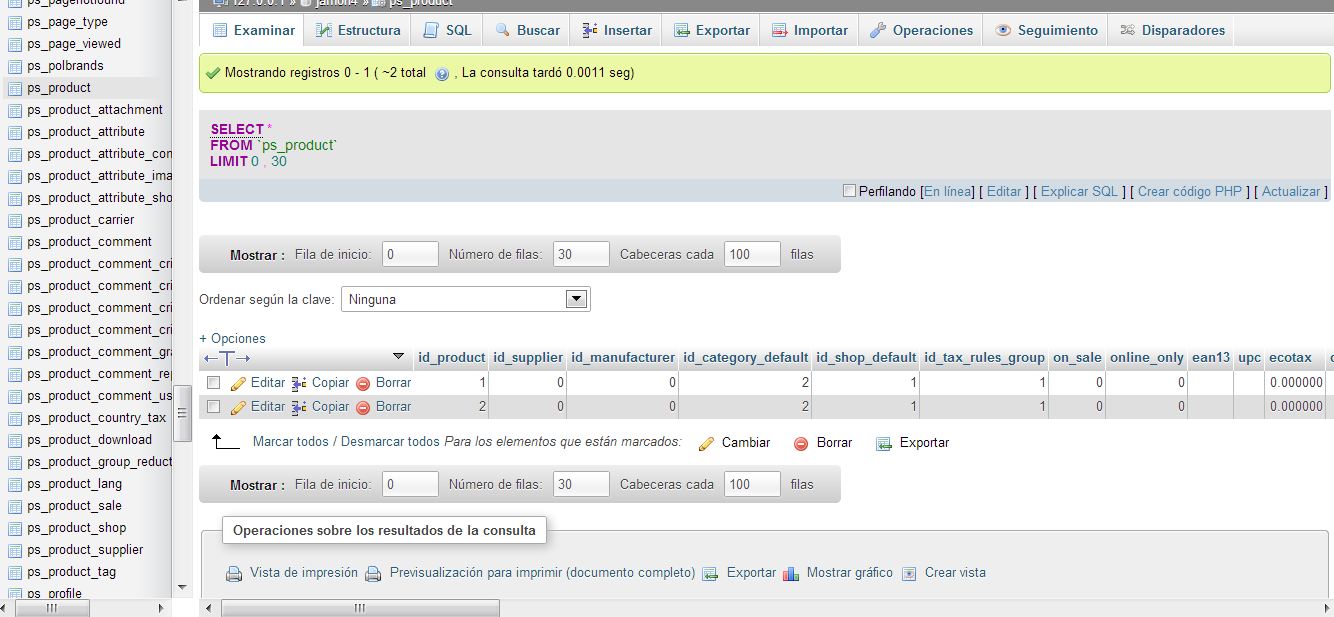Open the Seguimiento tab
This screenshot has height=617, width=1334.
click(x=1047, y=30)
